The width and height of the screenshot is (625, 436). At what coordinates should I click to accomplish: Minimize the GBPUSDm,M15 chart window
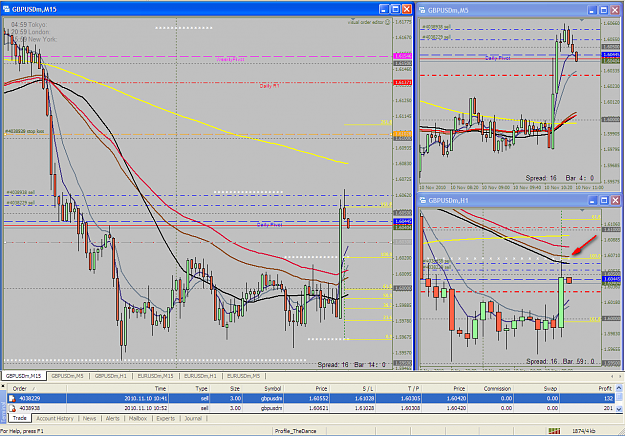tap(383, 9)
